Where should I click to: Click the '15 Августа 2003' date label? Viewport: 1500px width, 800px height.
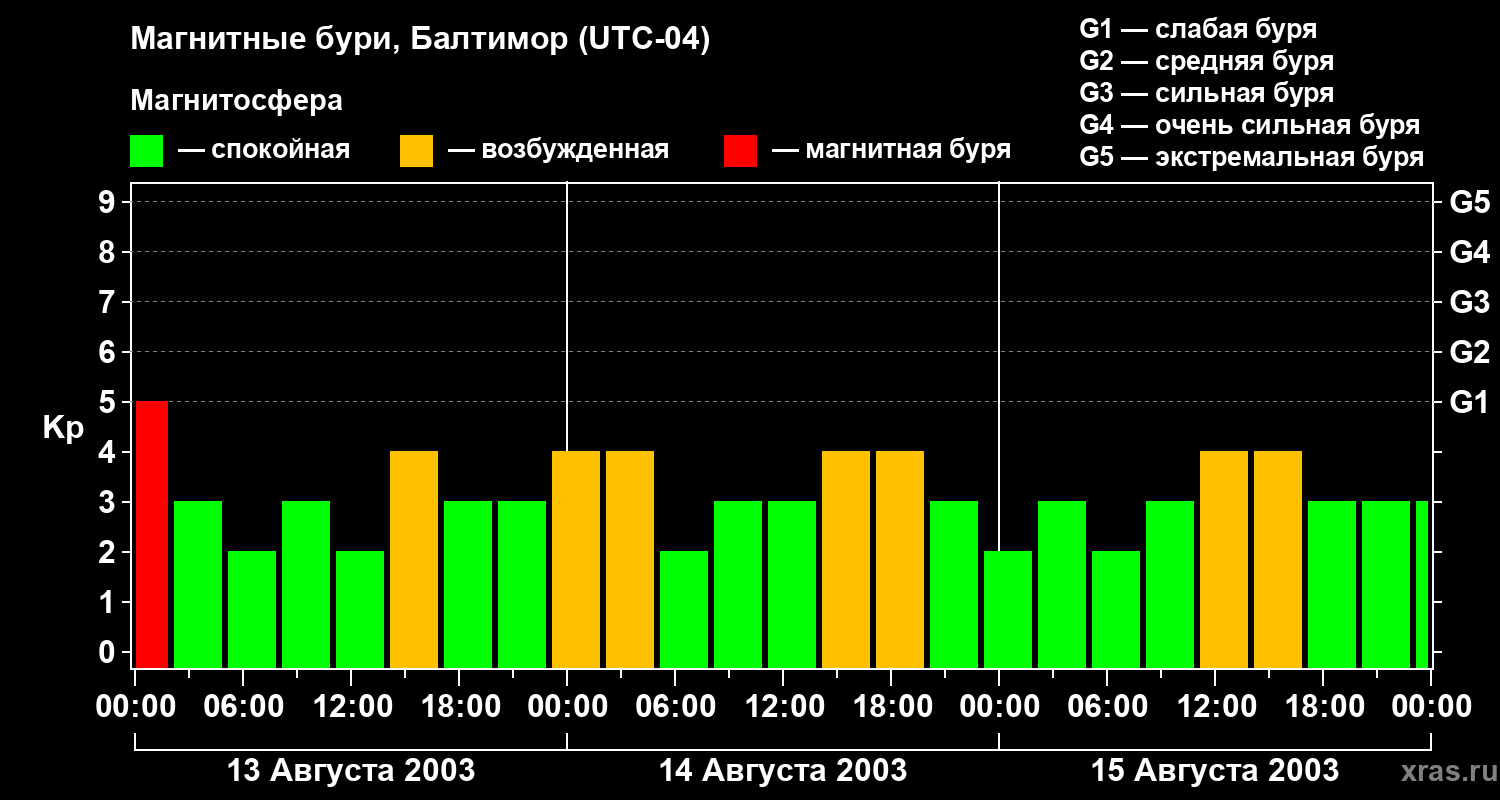pyautogui.click(x=1214, y=771)
